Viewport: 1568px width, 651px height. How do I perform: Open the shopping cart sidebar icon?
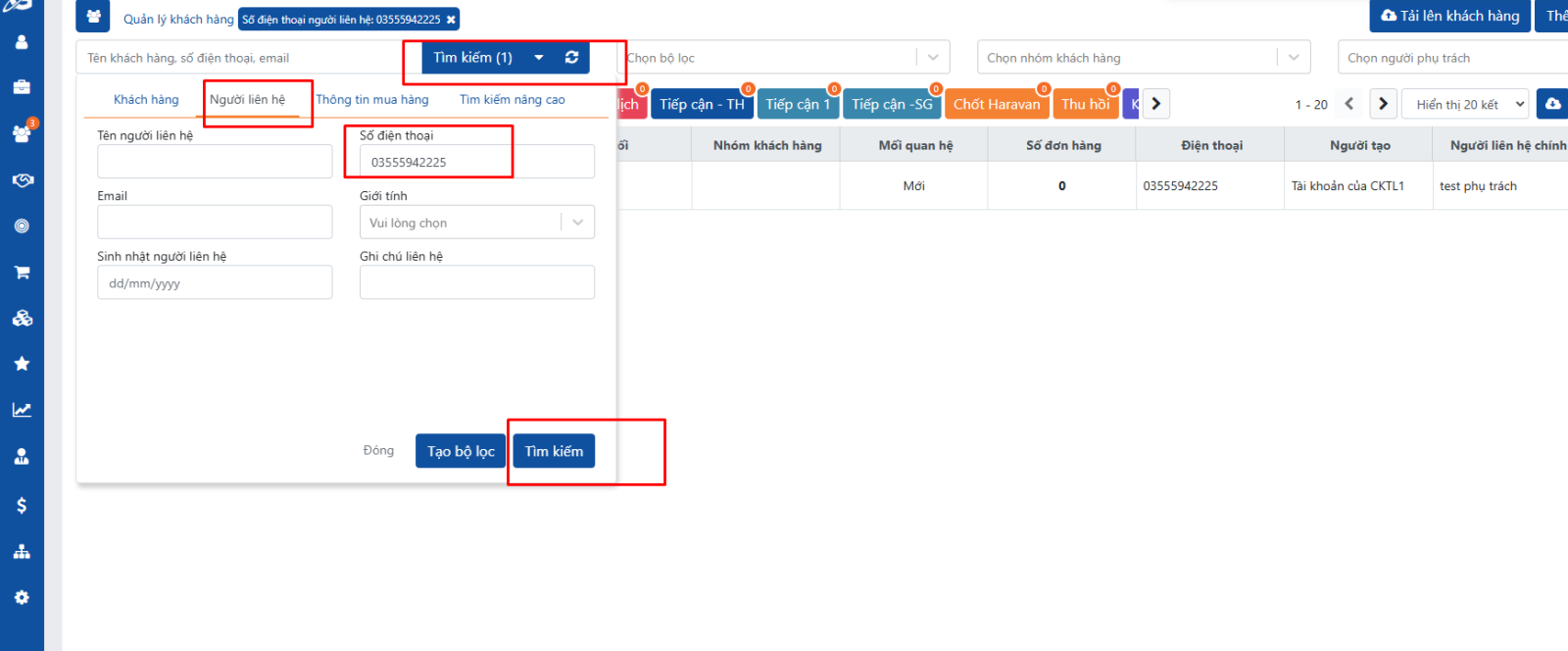22,273
